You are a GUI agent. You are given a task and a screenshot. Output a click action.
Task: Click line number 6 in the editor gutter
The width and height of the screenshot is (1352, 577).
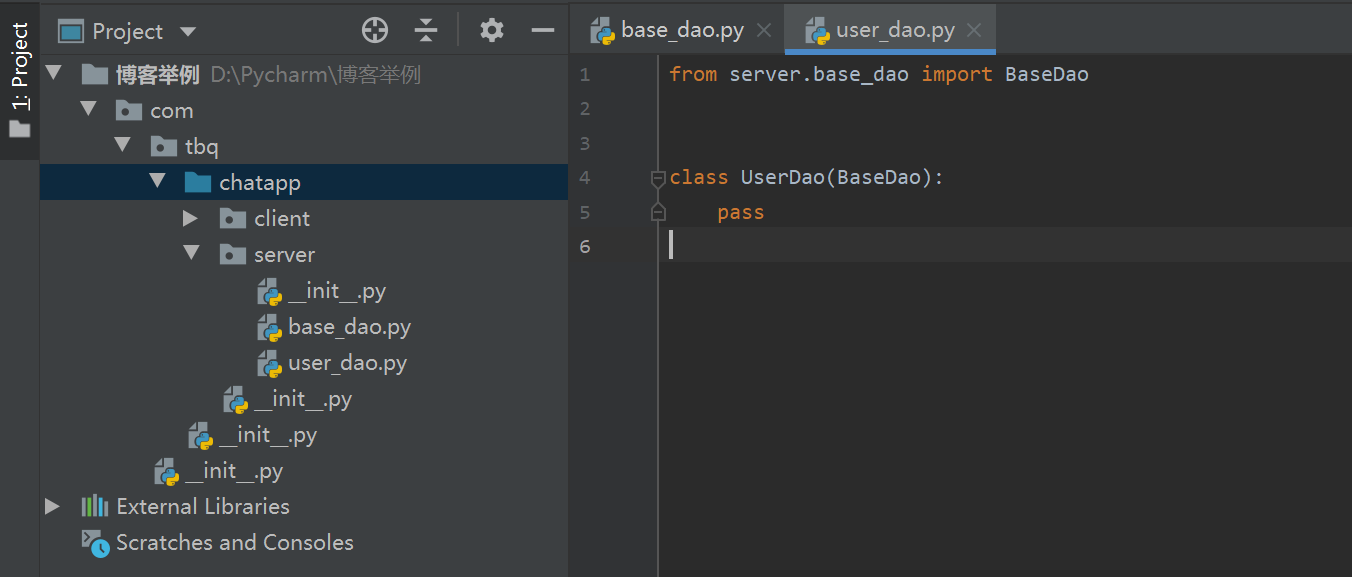[x=585, y=245]
